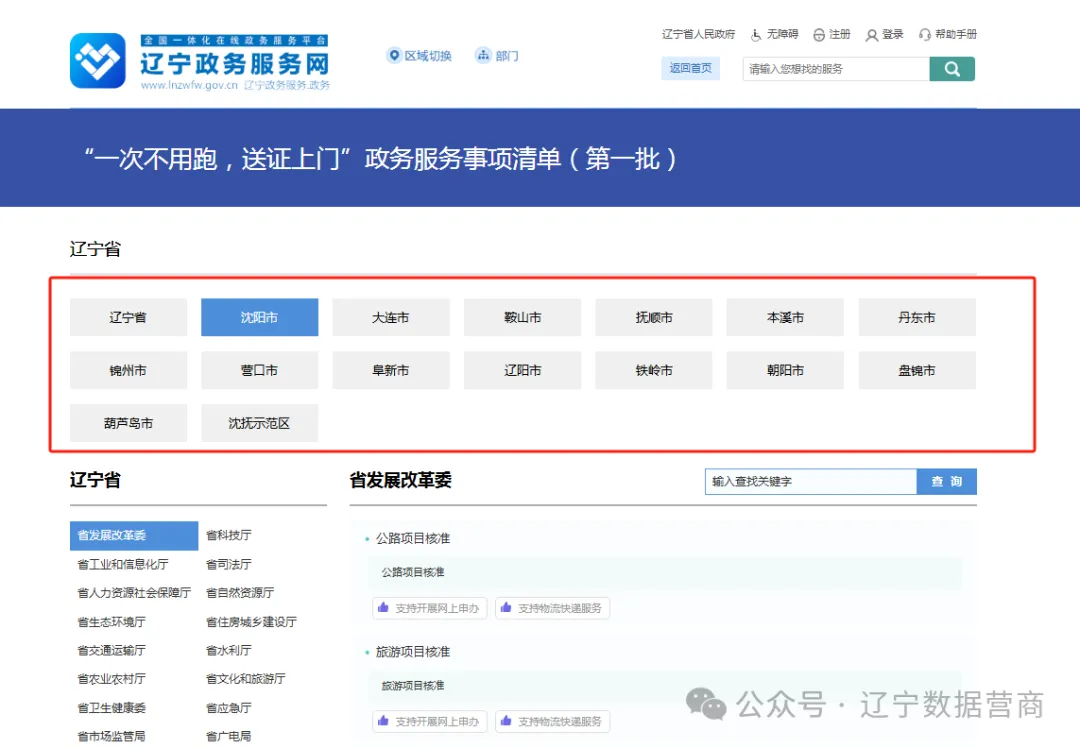Select the 沈阳市 city tab
This screenshot has width=1080, height=748.
coord(259,317)
